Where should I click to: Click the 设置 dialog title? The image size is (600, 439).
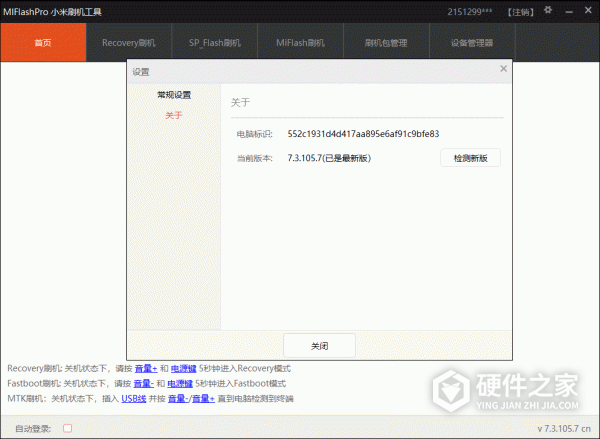(141, 72)
